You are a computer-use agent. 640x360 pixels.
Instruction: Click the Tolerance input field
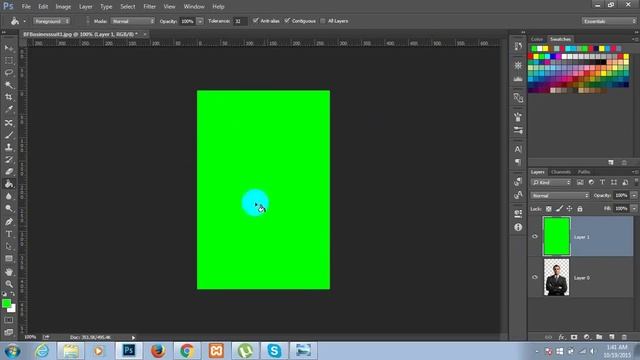tap(240, 21)
